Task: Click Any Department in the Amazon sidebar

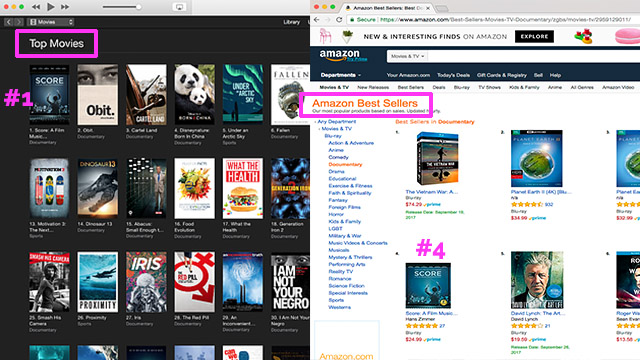Action: pyautogui.click(x=337, y=122)
